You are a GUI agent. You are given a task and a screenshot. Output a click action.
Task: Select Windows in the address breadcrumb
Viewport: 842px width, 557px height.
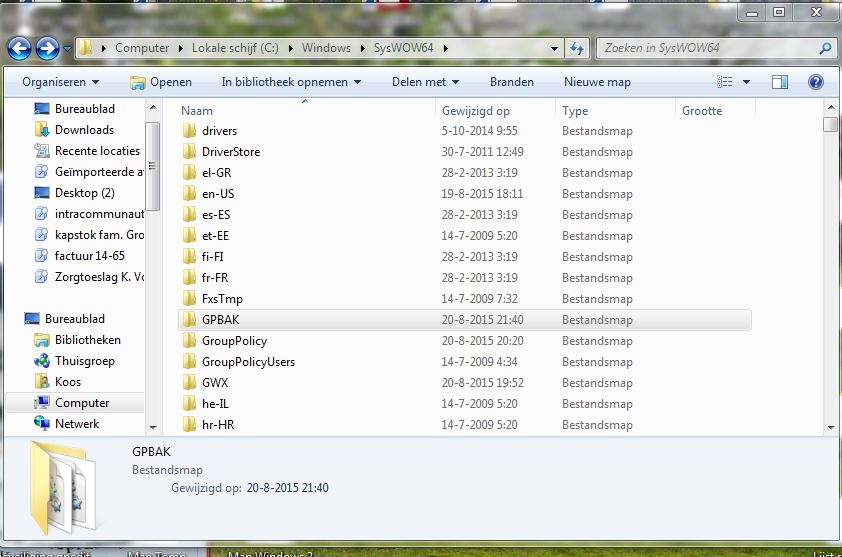[326, 48]
